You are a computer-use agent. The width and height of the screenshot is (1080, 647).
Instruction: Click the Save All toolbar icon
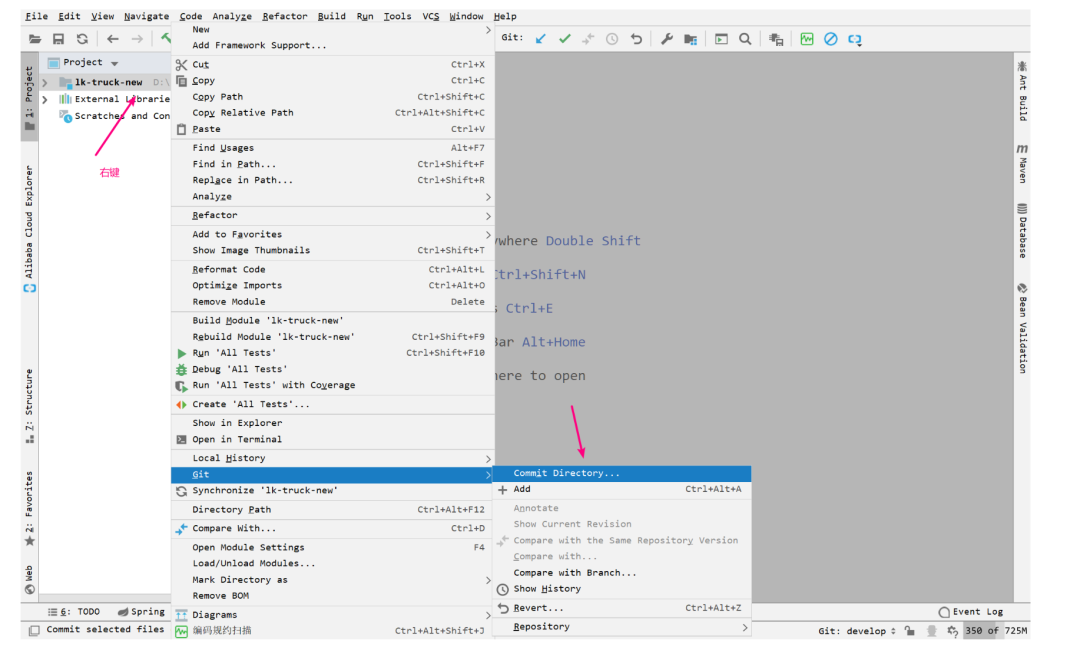coord(59,39)
